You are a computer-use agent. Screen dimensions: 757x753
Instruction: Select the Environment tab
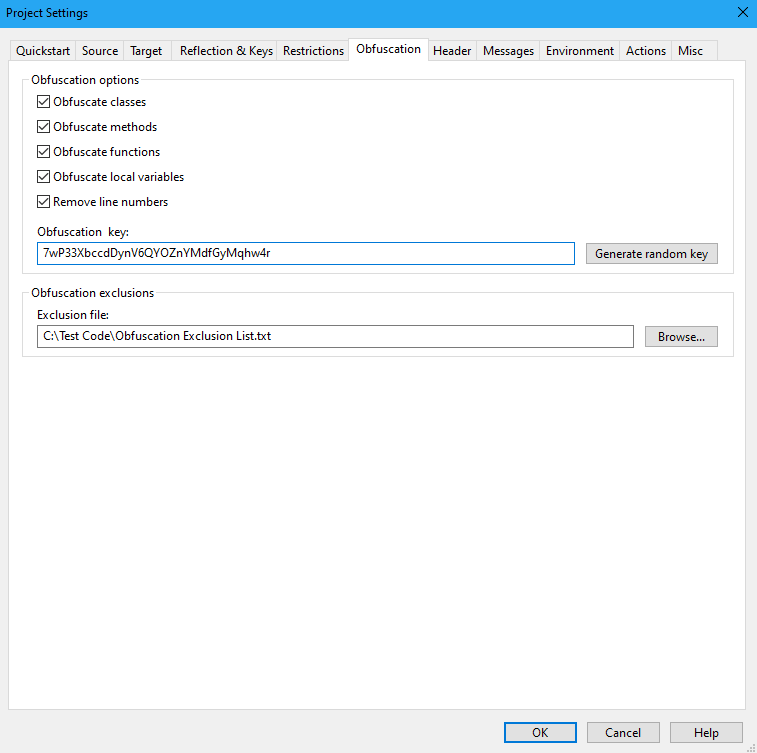(x=580, y=51)
